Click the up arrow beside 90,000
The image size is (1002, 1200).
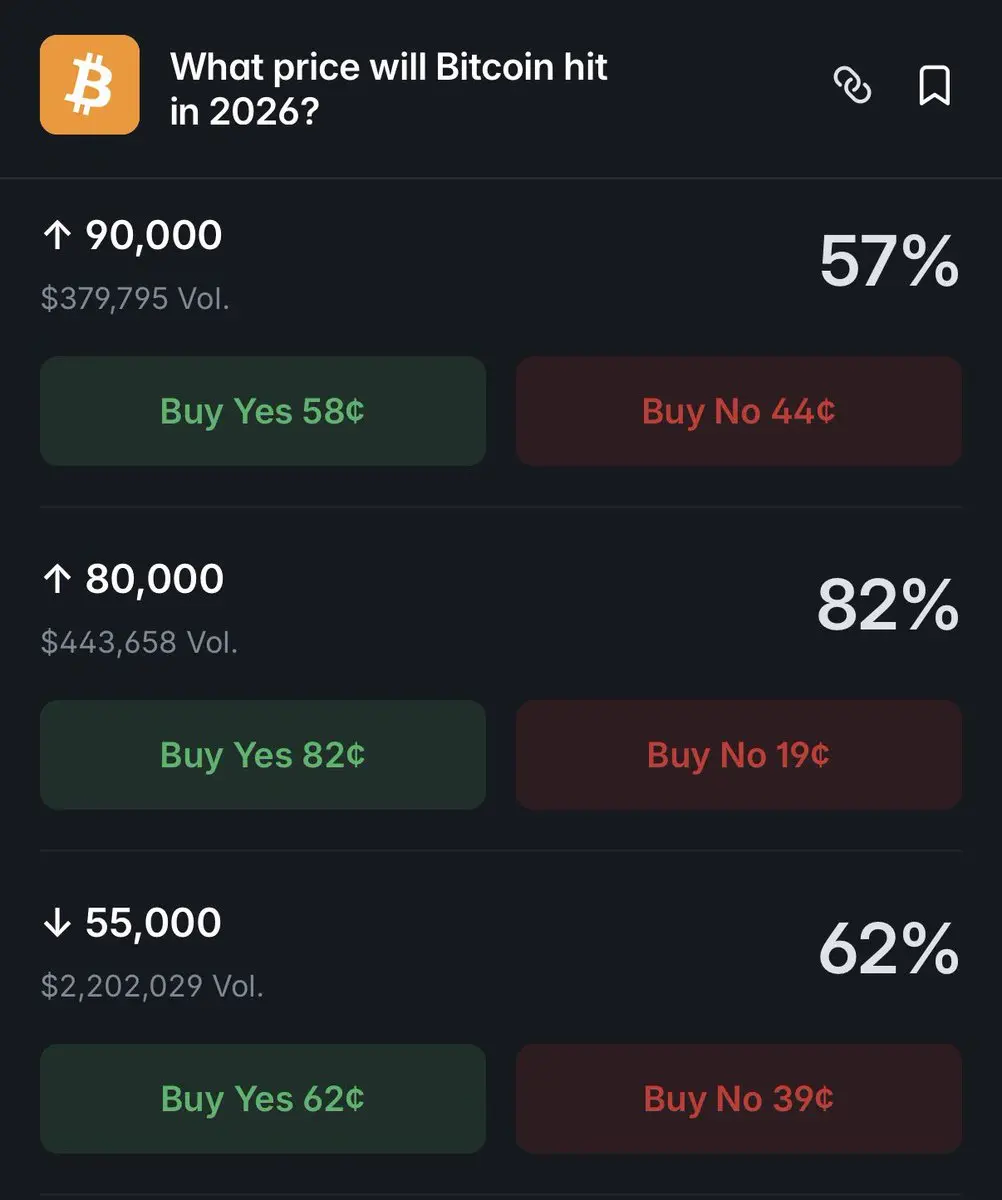click(58, 236)
